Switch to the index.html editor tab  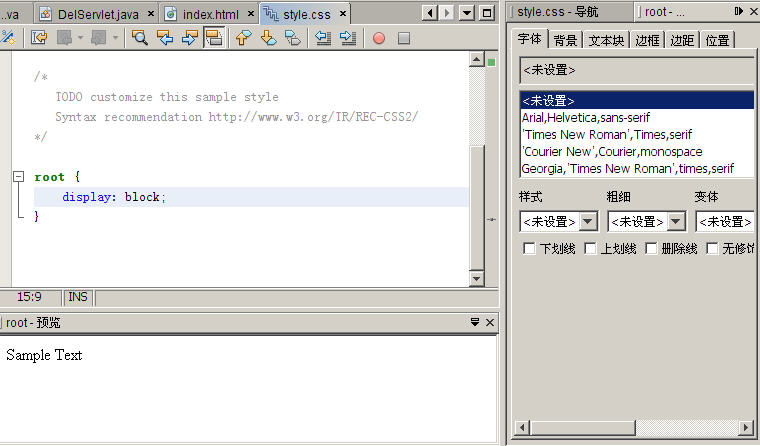[x=210, y=14]
